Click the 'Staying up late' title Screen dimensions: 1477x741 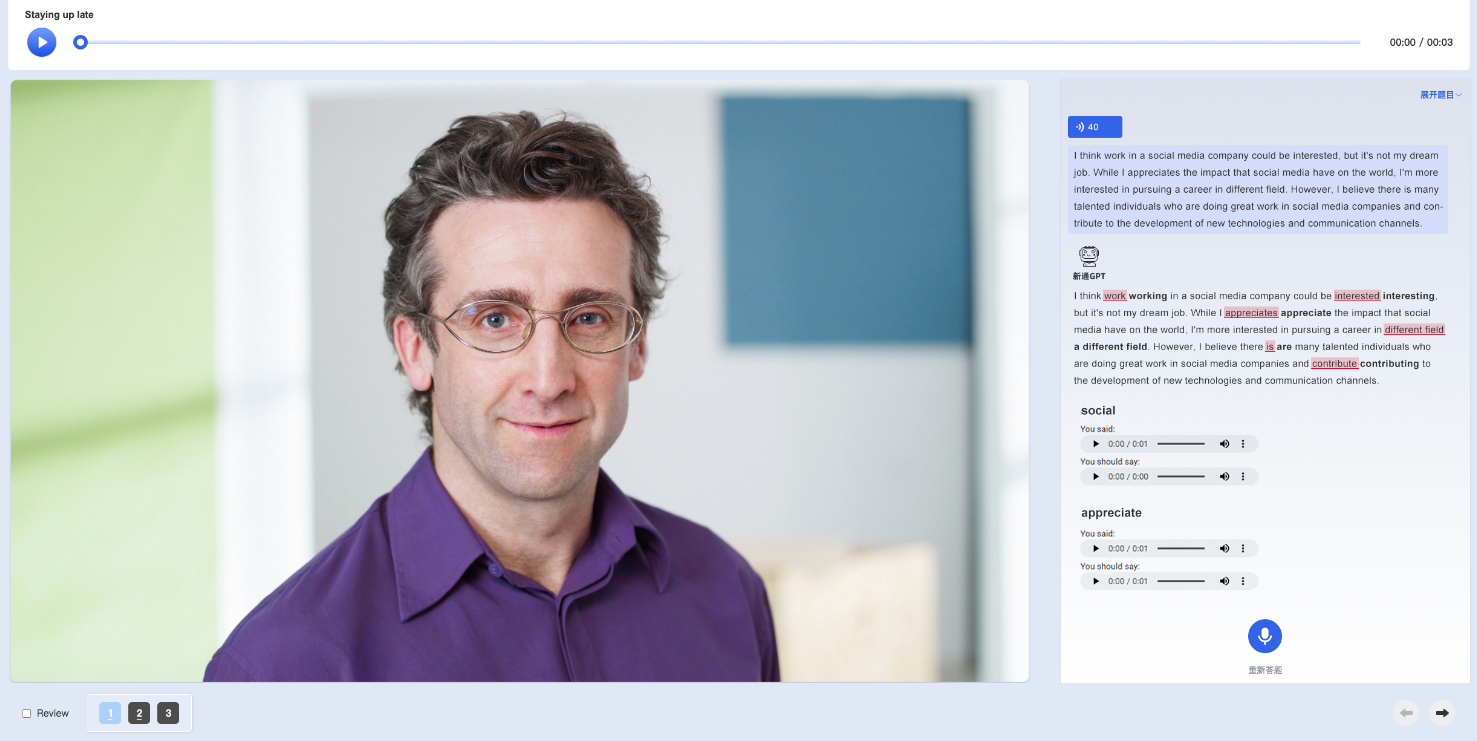[x=59, y=15]
